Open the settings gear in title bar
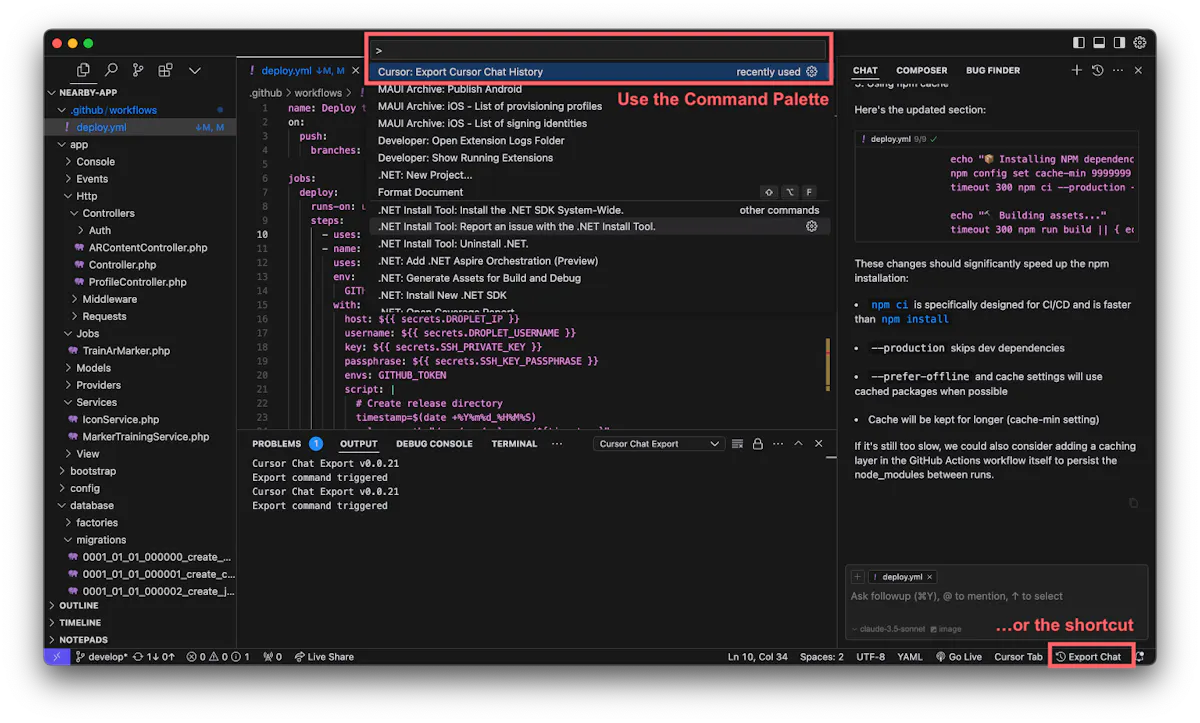The height and width of the screenshot is (723, 1200). pos(1139,43)
